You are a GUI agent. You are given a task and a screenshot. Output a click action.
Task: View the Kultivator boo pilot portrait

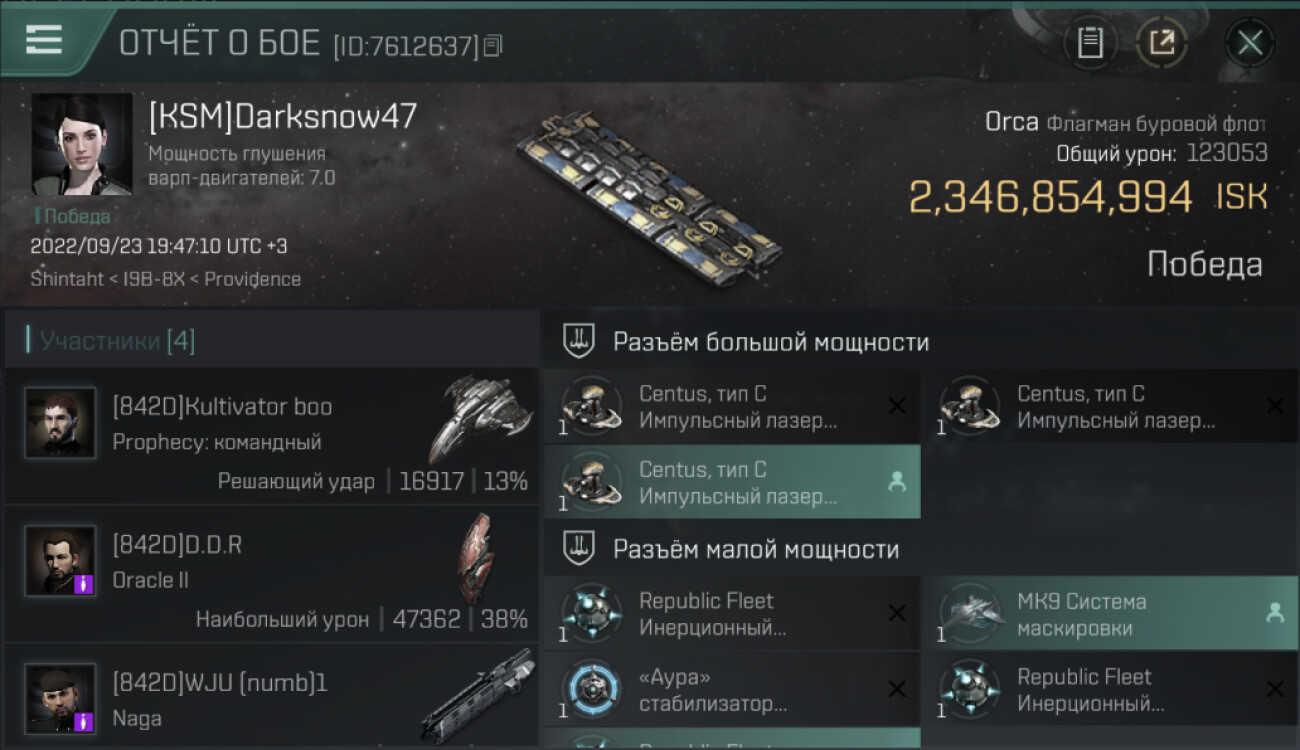tap(61, 423)
